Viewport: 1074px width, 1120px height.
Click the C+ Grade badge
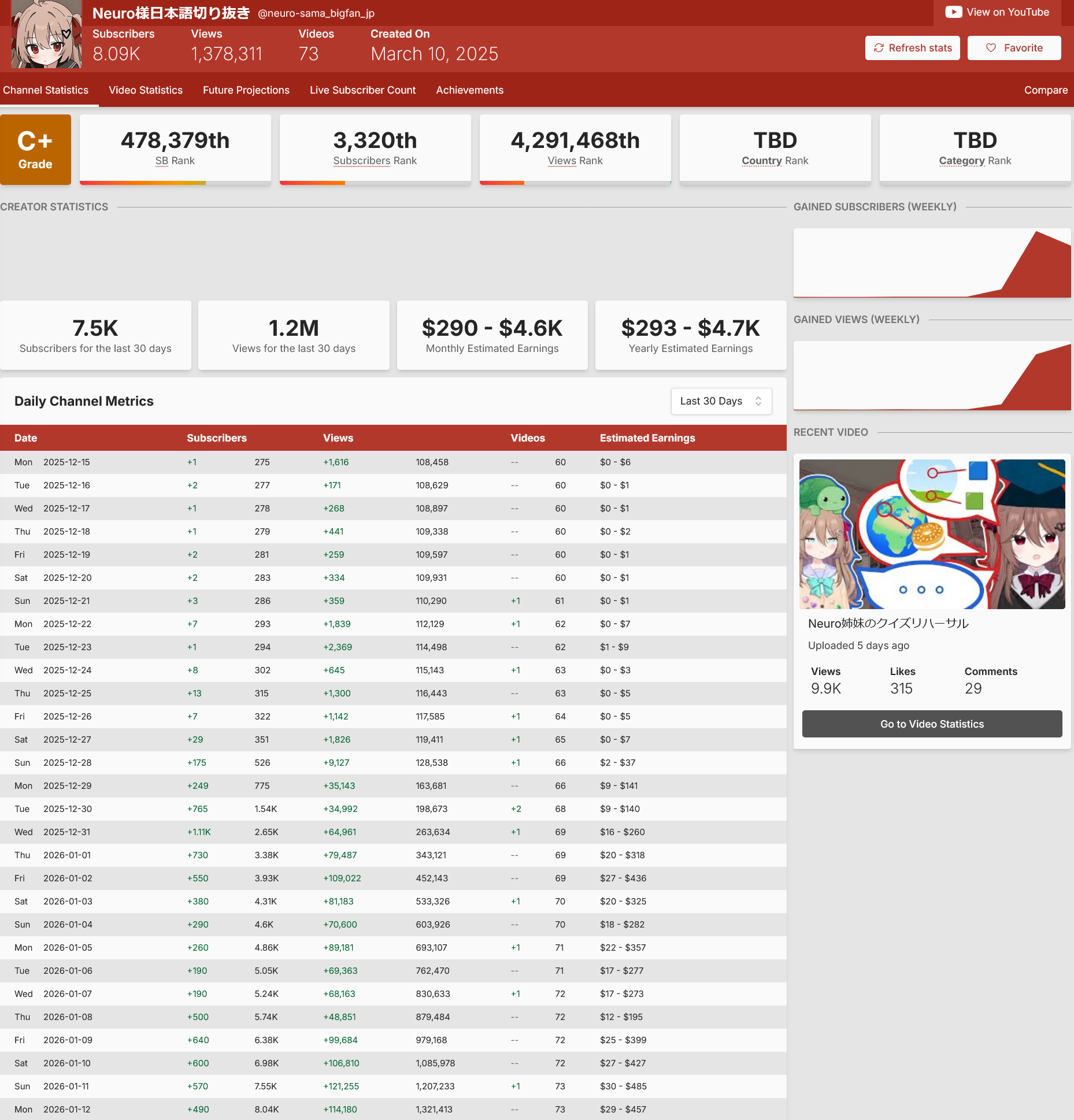click(x=35, y=150)
